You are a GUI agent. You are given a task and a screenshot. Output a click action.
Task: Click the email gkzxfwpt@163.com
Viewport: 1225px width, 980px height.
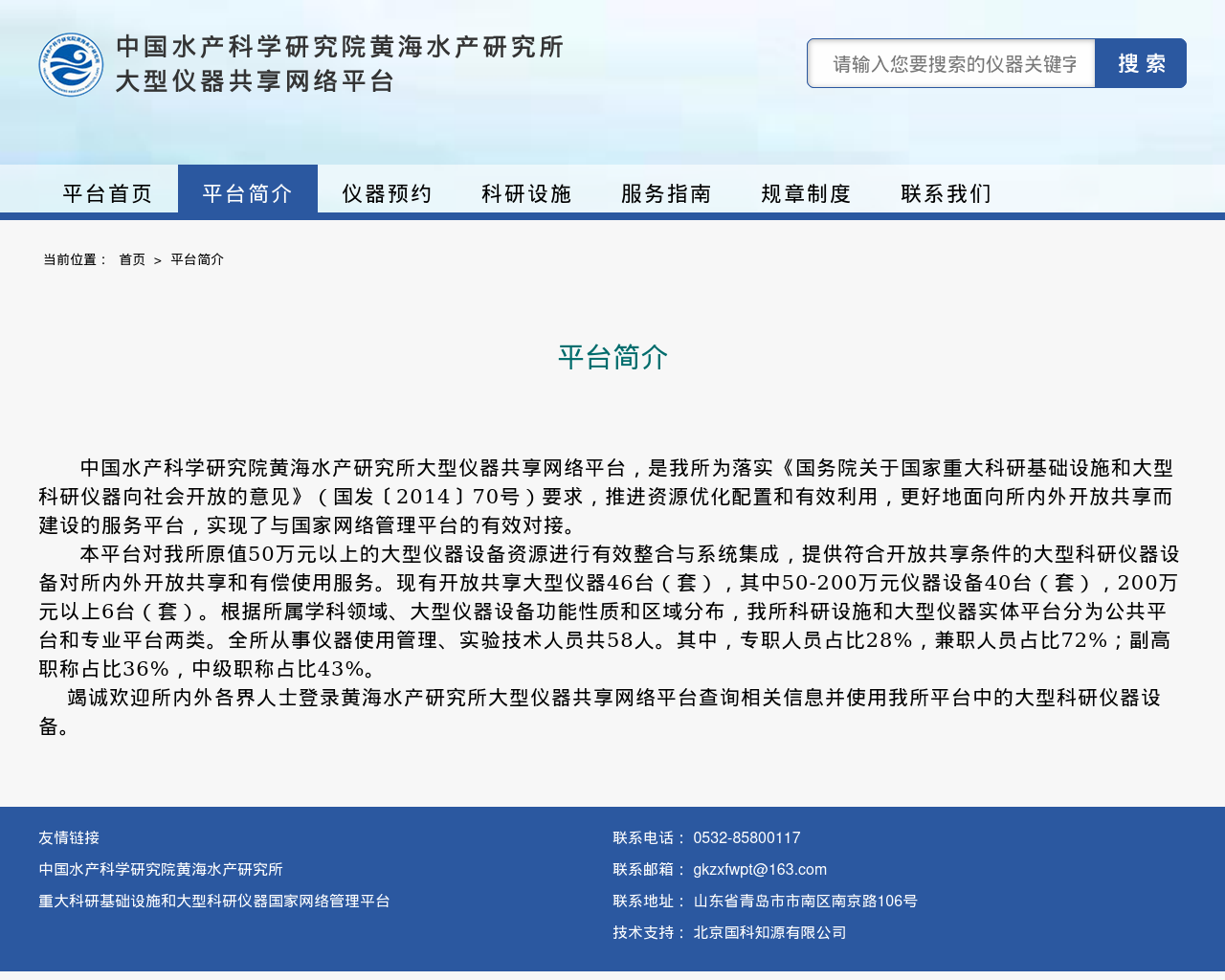coord(760,869)
